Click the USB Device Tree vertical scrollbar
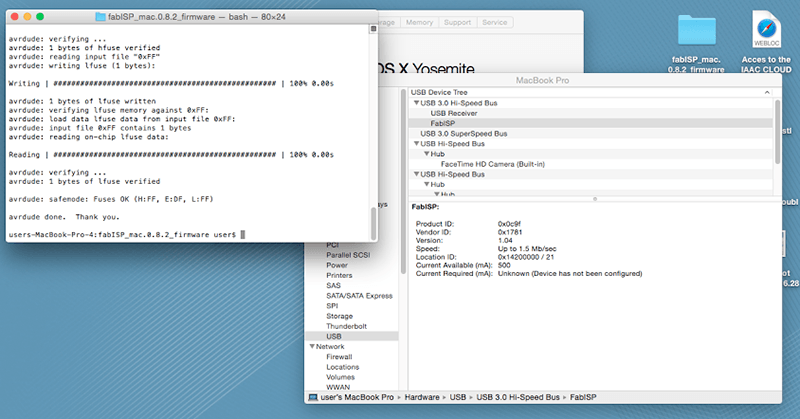Screen dimensions: 800x419 pos(778,132)
